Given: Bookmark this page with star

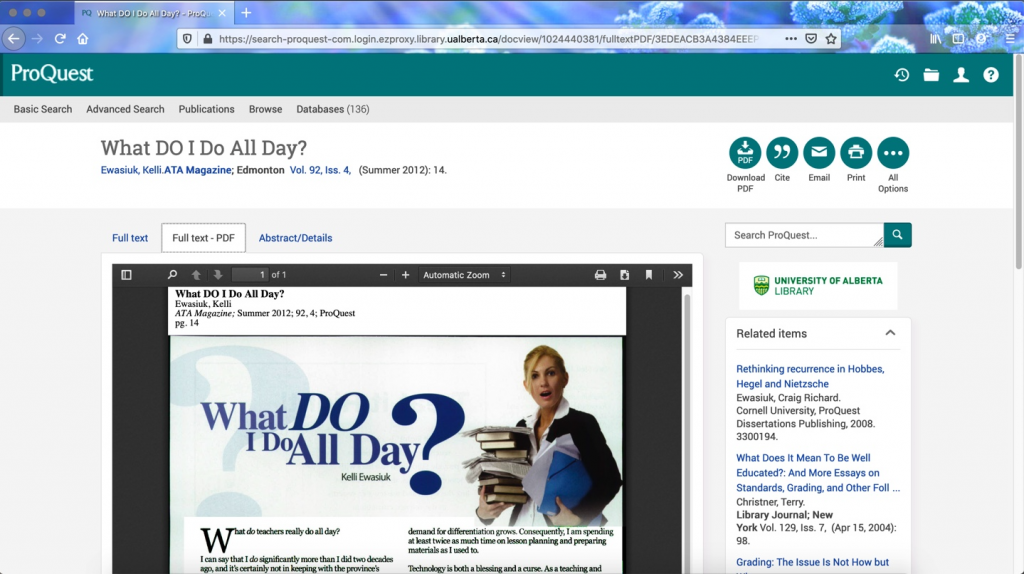Looking at the screenshot, I should click(x=831, y=39).
